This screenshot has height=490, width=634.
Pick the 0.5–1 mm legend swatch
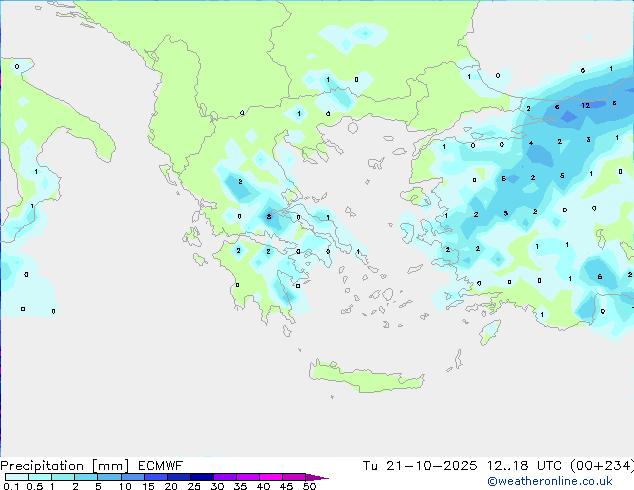[40, 477]
